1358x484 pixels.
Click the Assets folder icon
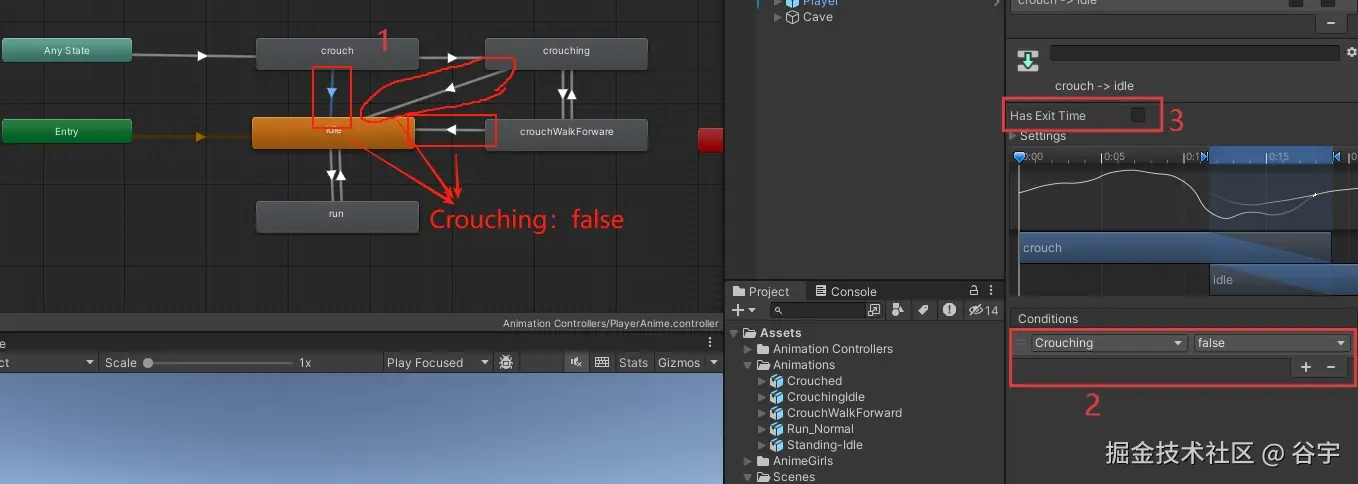749,333
